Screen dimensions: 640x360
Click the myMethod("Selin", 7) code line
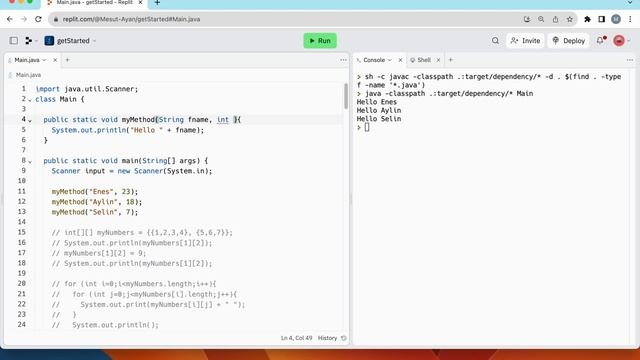point(95,212)
